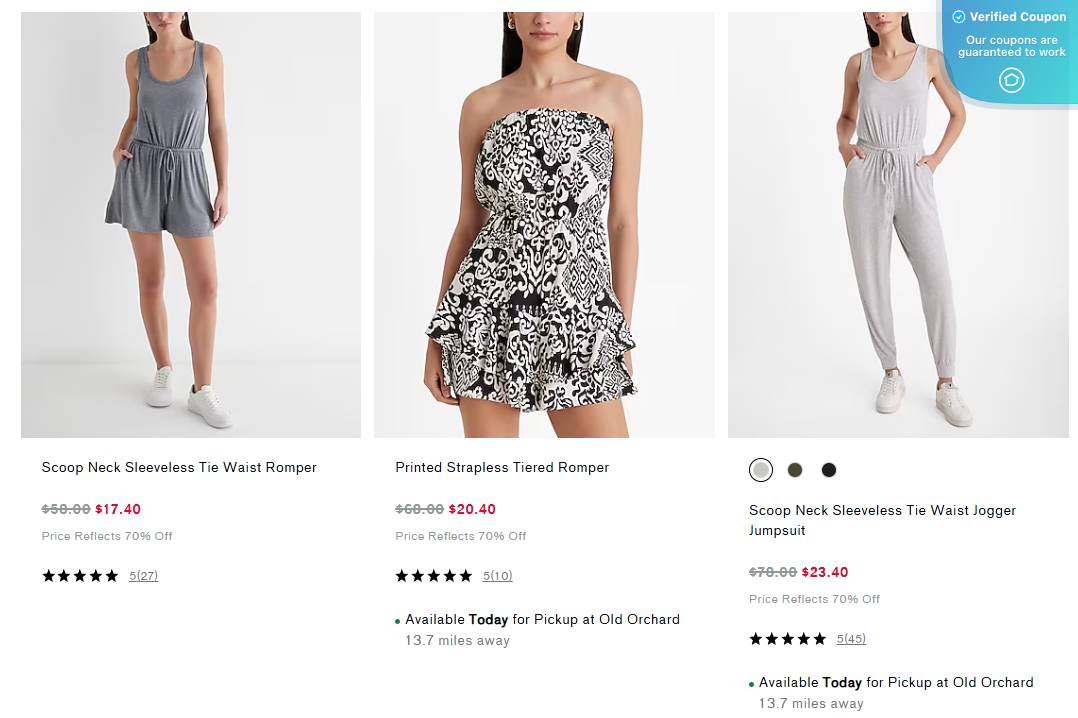1078x718 pixels.
Task: Reselect the light gray jumpsuit color swatch
Action: [x=761, y=469]
